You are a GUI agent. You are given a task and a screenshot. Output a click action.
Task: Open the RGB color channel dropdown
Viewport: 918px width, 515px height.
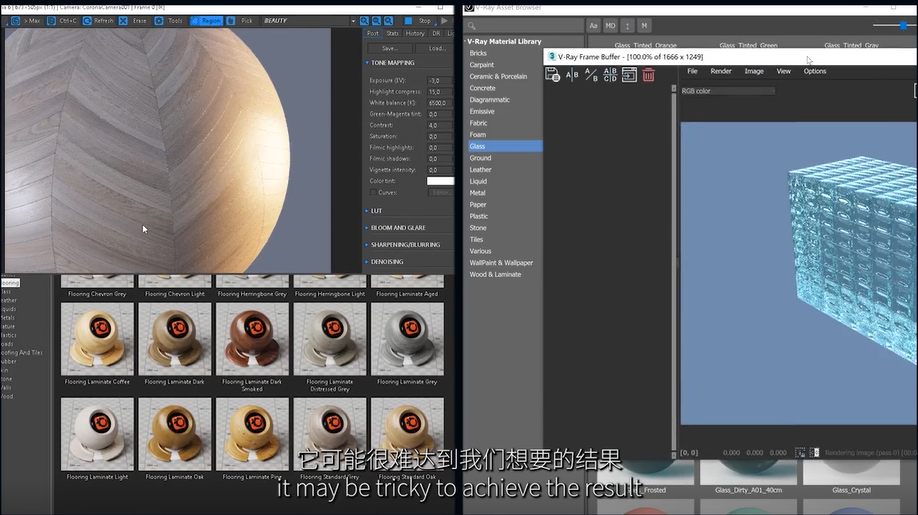tap(728, 91)
